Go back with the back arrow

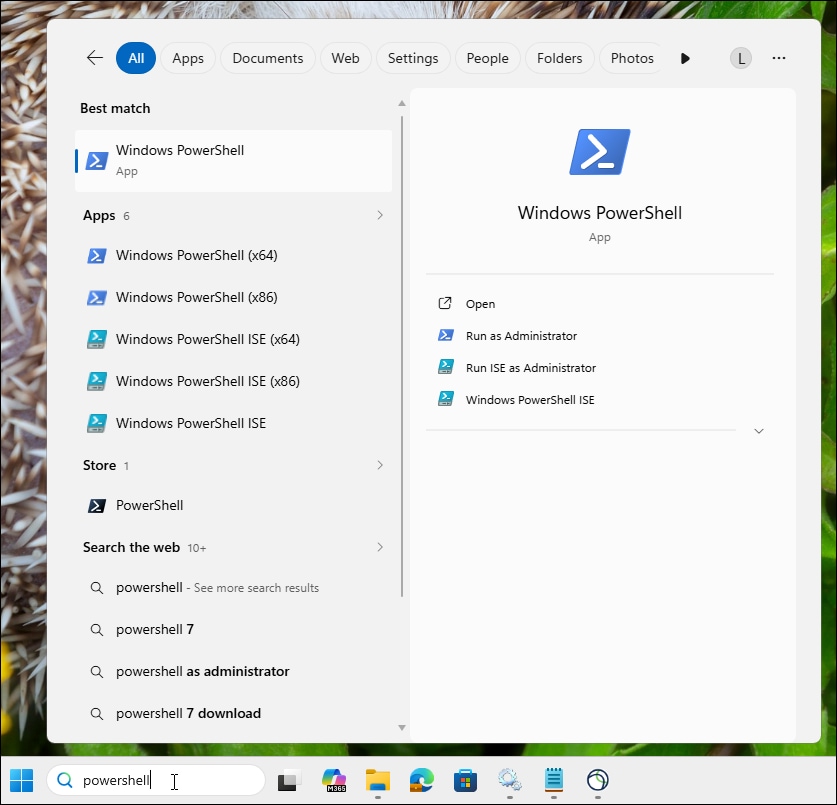pos(95,58)
